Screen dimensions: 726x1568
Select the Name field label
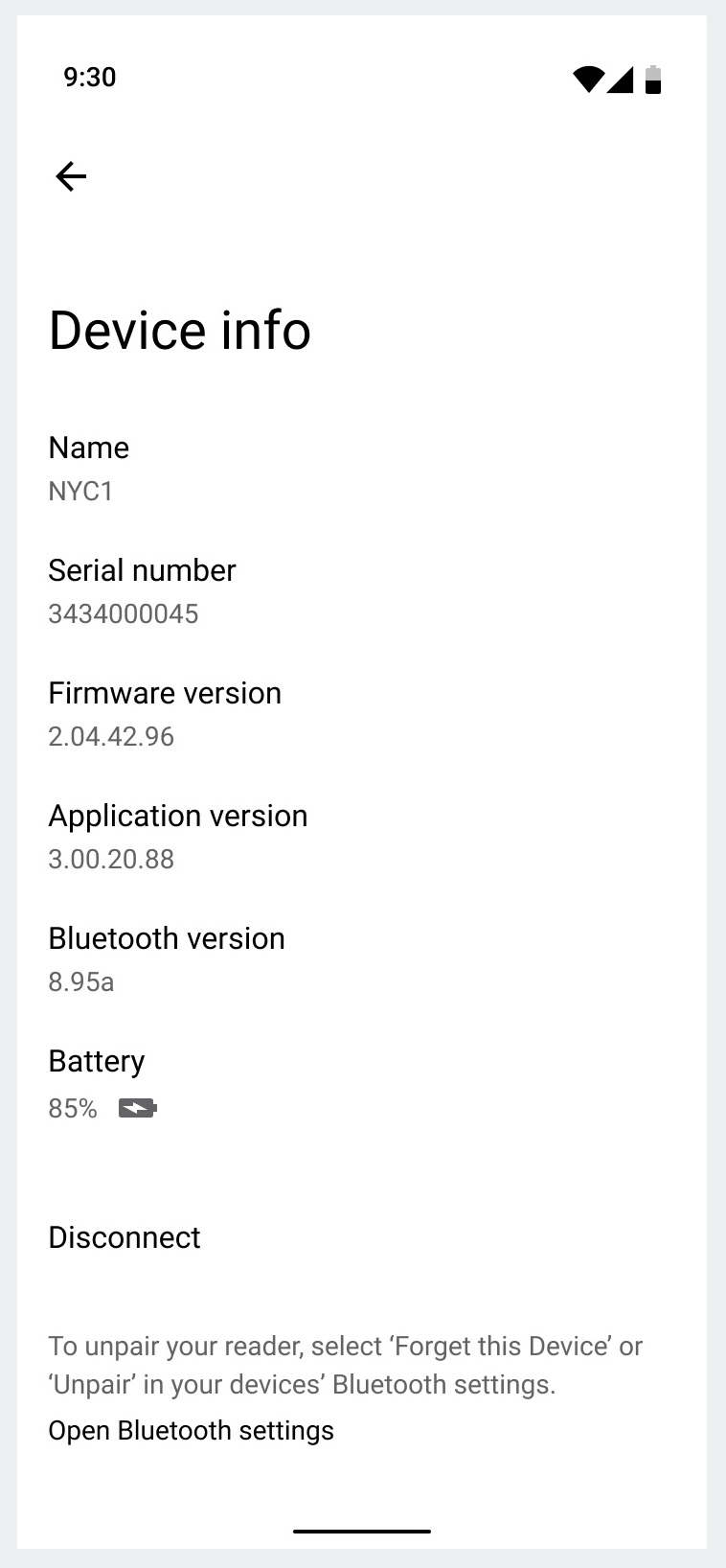[x=89, y=448]
